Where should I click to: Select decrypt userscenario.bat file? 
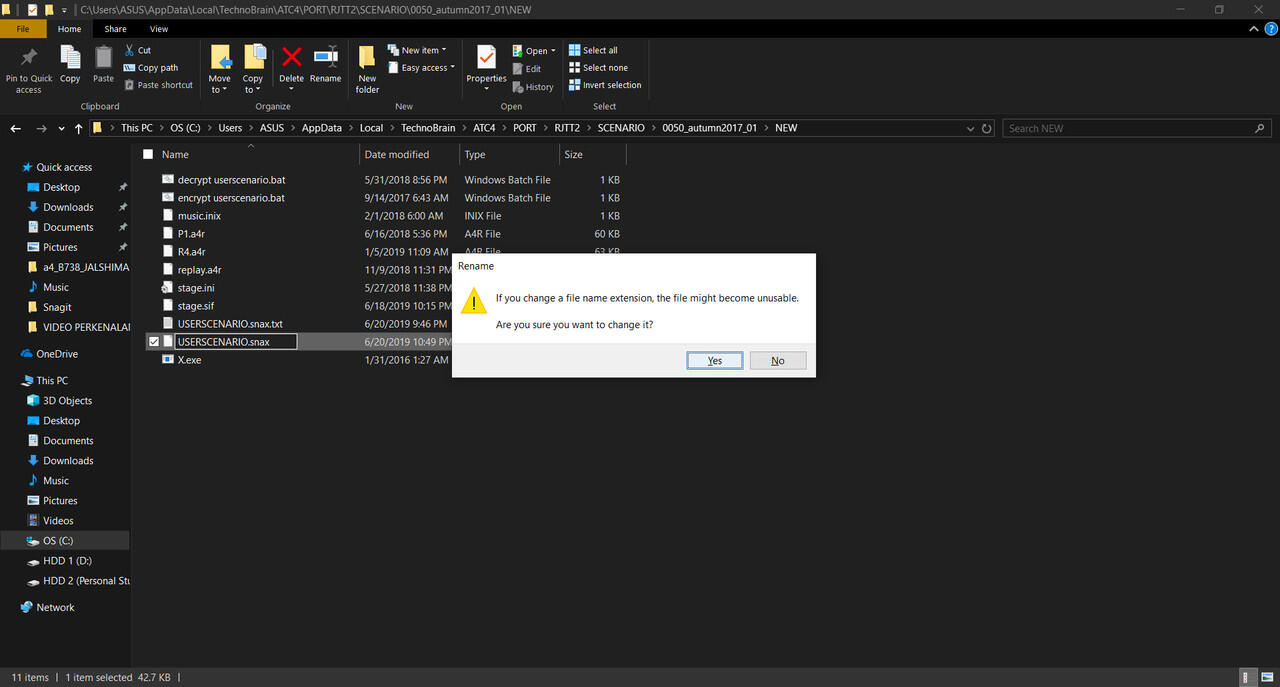click(231, 180)
